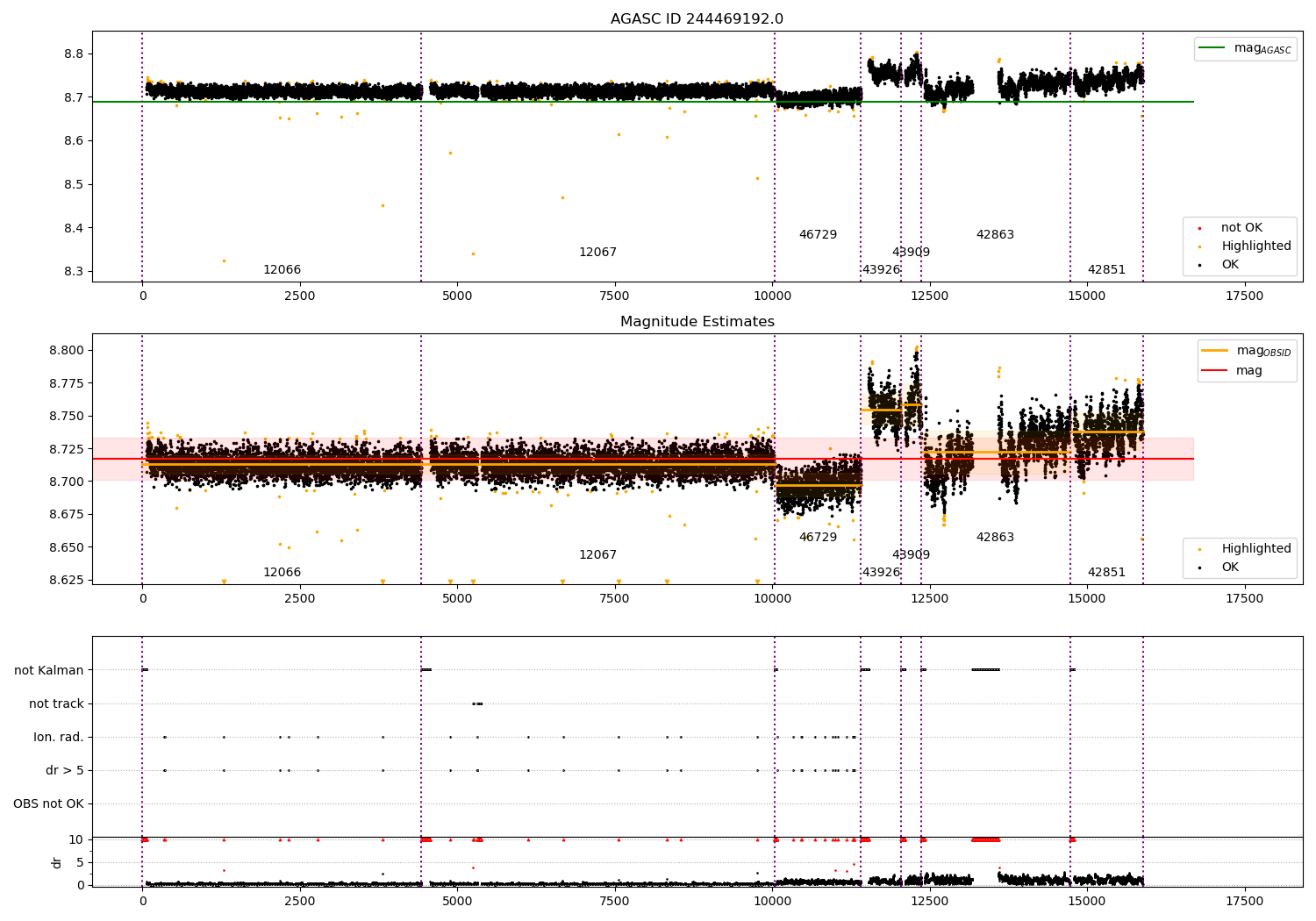Click 'Highlighted' in the middle plot legend
This screenshot has height=921, width=1316.
(1246, 549)
